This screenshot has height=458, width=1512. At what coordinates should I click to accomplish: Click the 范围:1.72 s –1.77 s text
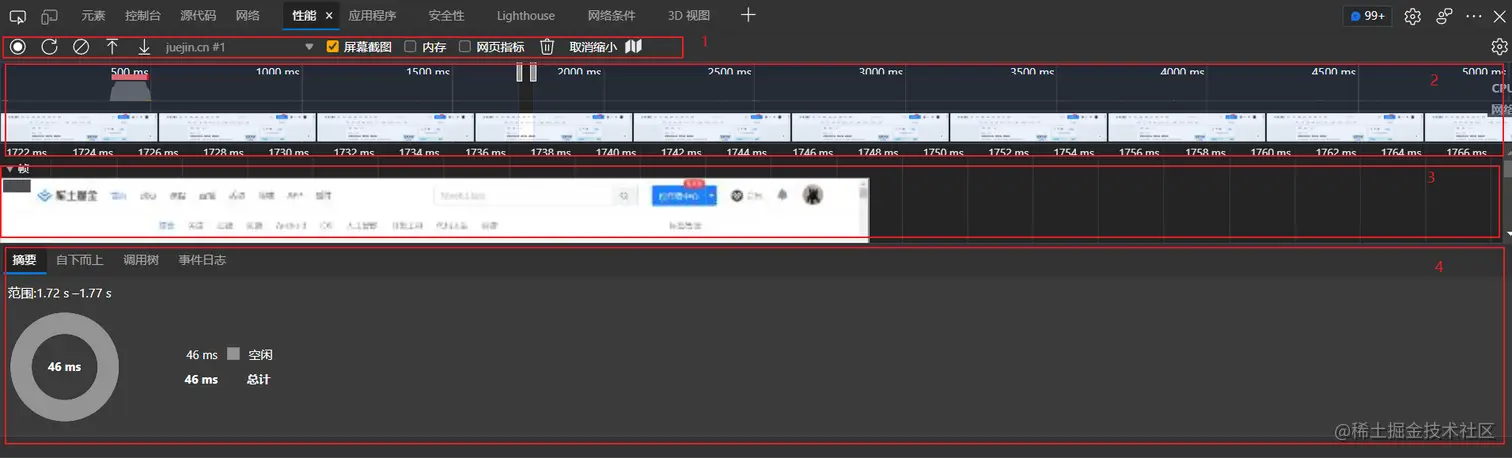[x=59, y=293]
